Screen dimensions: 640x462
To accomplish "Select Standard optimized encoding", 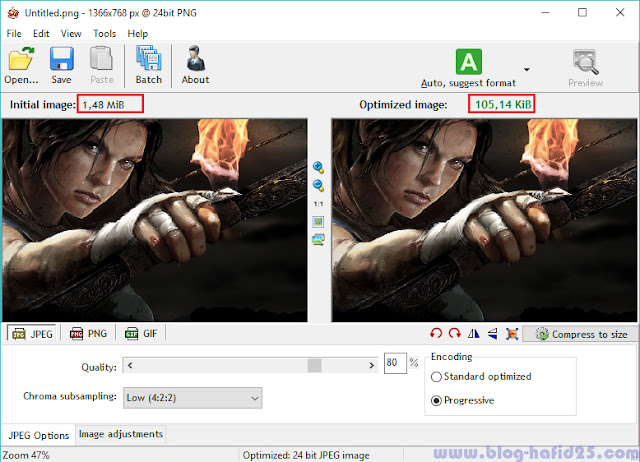I will click(x=481, y=376).
